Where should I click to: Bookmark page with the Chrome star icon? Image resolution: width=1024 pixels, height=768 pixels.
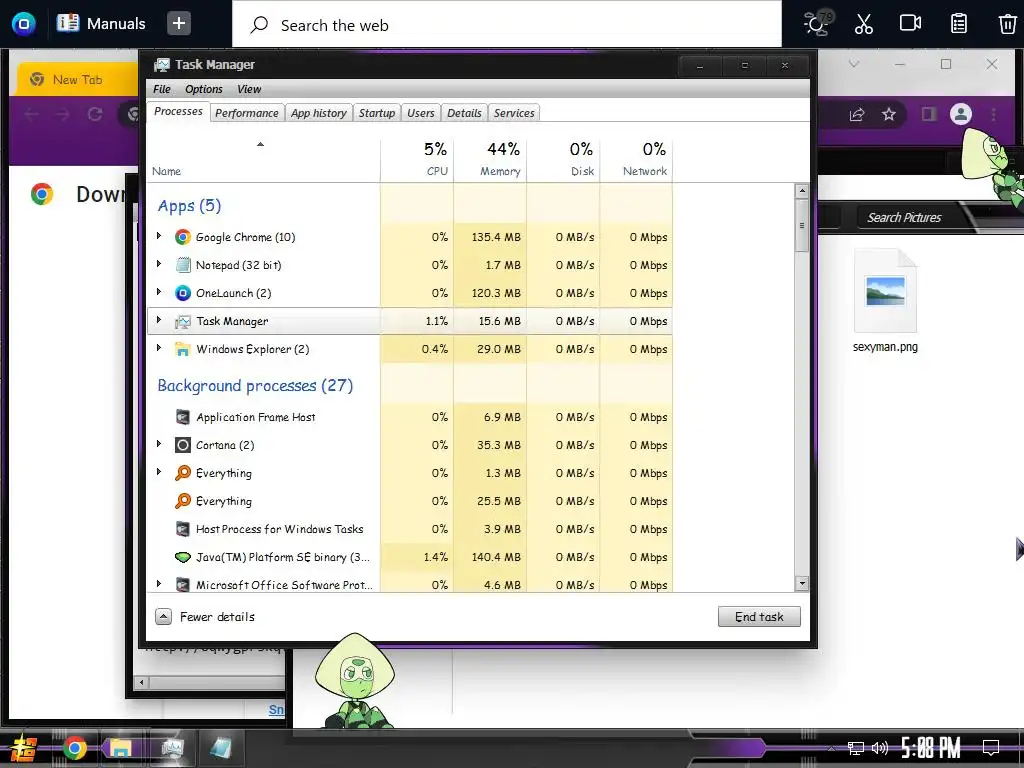(x=889, y=114)
